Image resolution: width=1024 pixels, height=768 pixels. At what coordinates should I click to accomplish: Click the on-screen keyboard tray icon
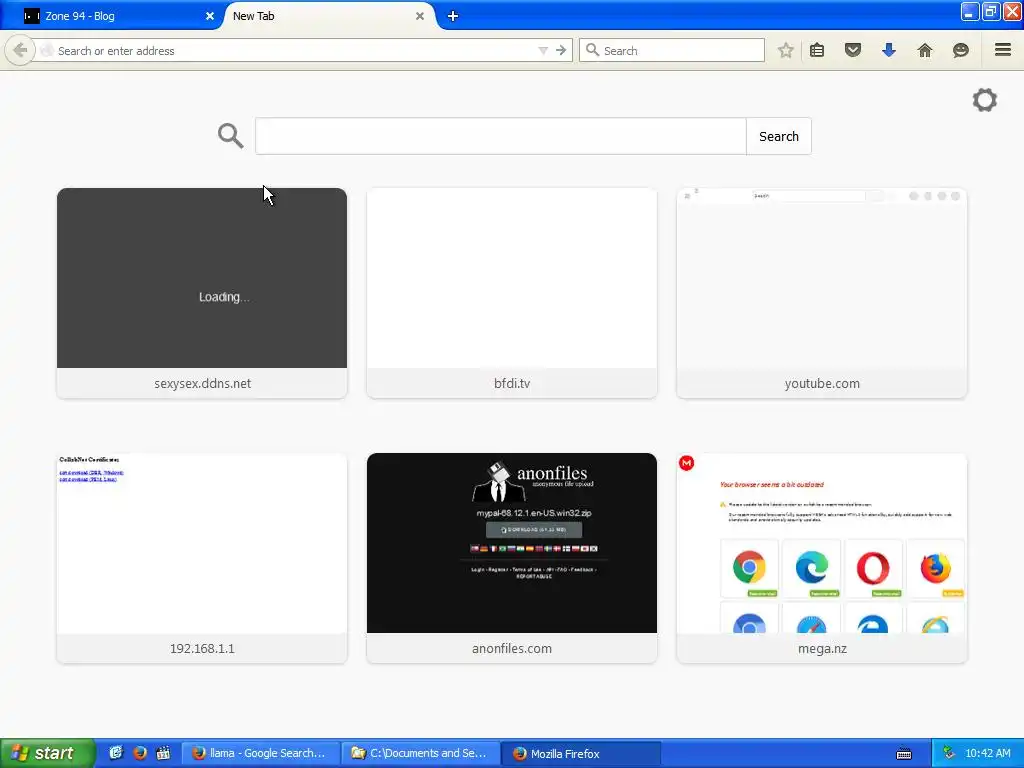tap(904, 754)
